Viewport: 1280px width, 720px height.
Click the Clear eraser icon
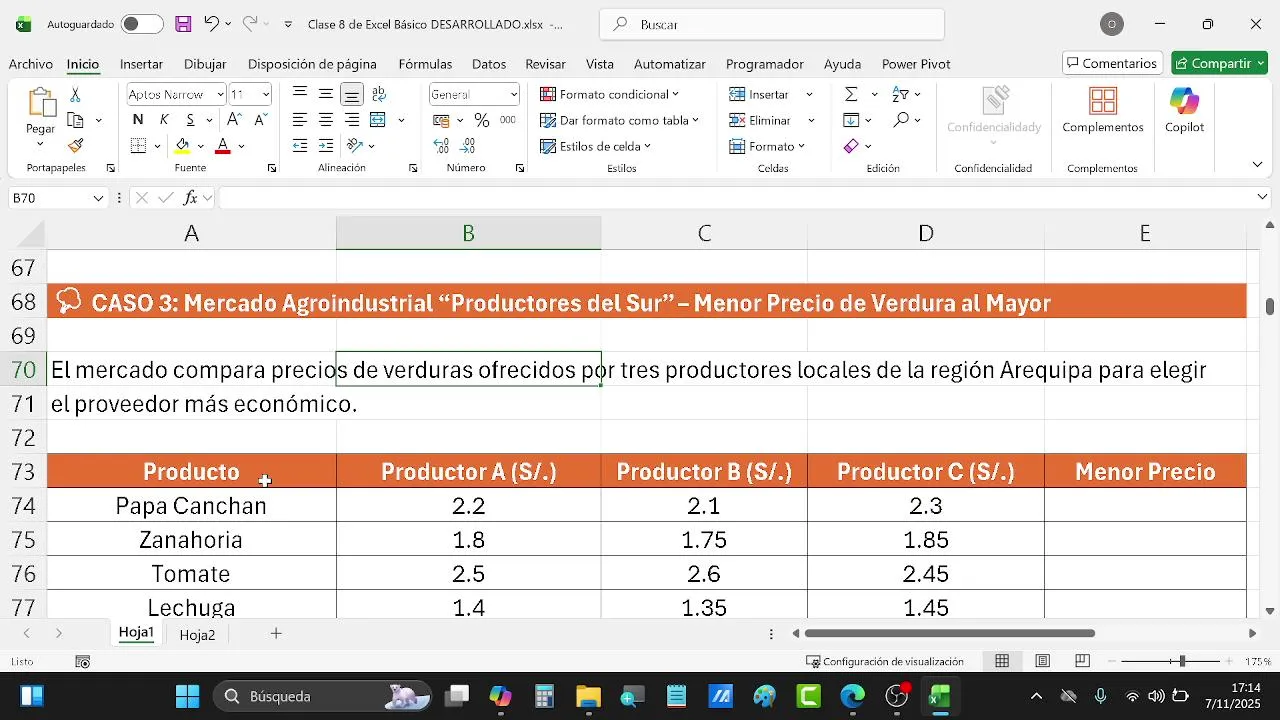tap(851, 146)
